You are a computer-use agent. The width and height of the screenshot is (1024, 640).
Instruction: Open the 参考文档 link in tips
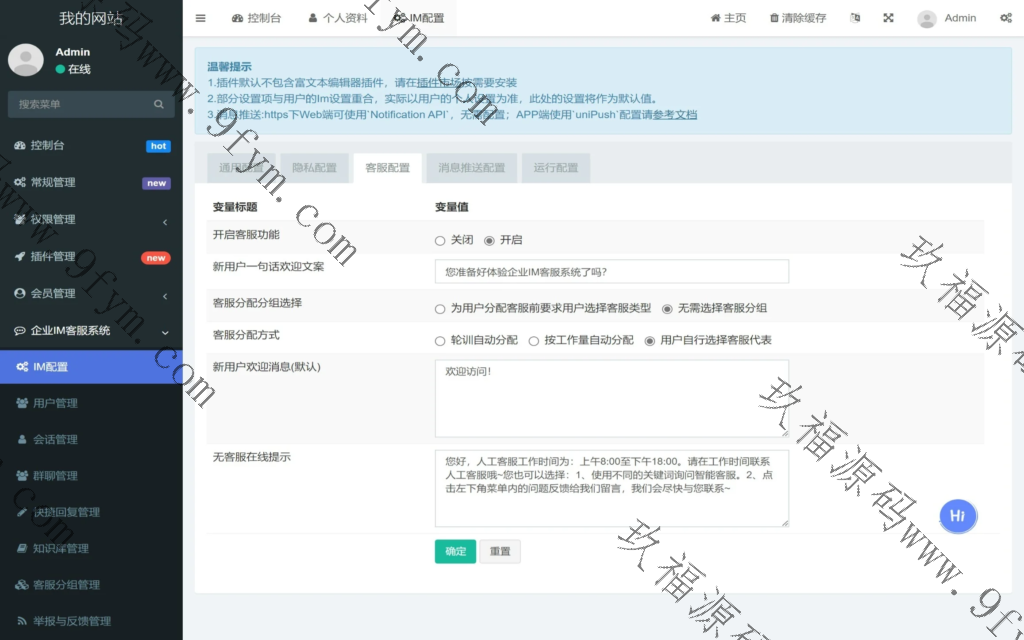pyautogui.click(x=675, y=115)
